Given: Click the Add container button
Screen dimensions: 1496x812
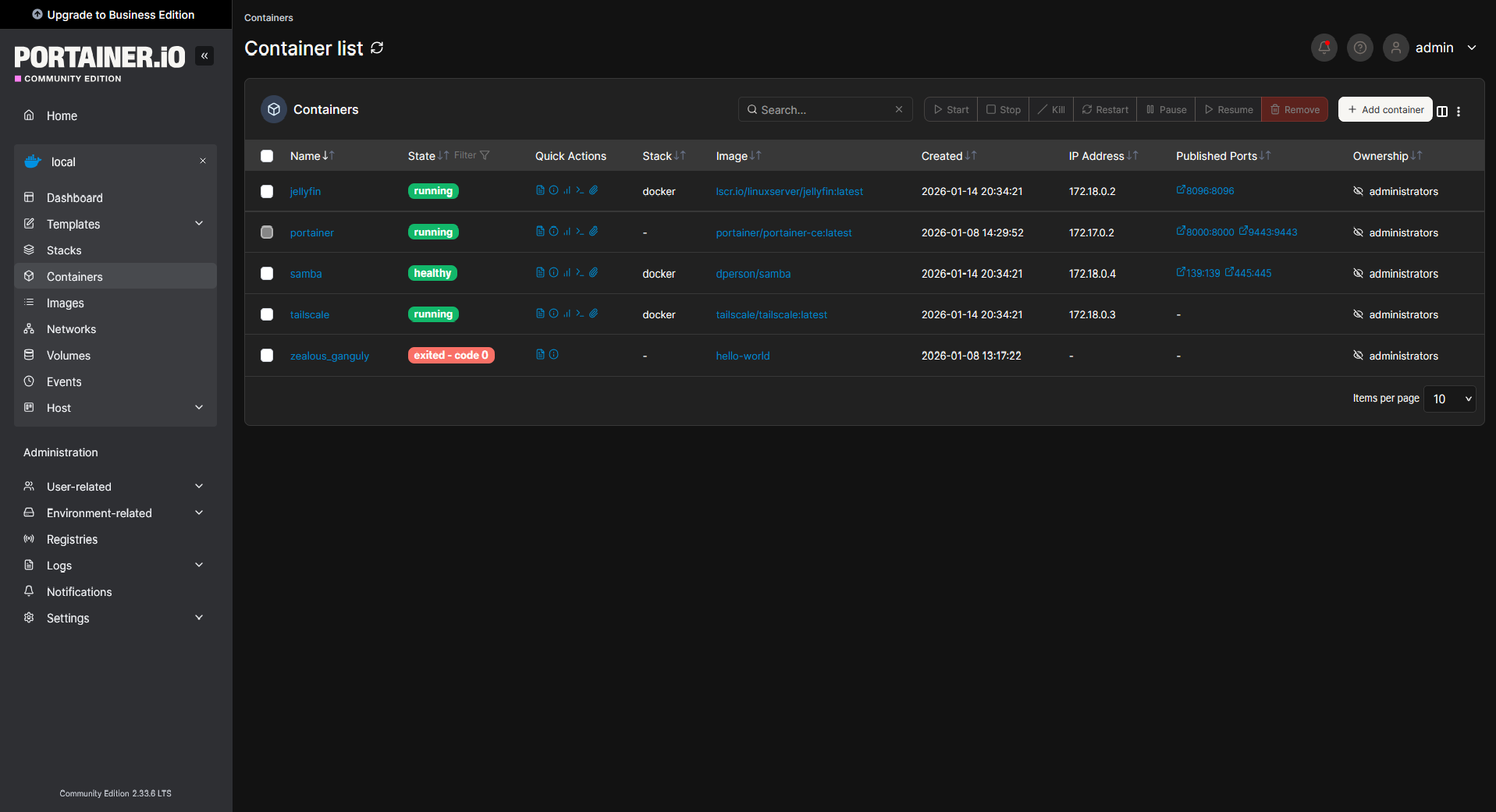Looking at the screenshot, I should [x=1385, y=110].
